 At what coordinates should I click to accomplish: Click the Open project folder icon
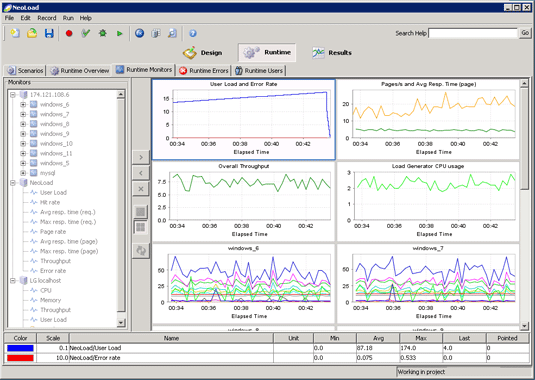click(x=32, y=33)
